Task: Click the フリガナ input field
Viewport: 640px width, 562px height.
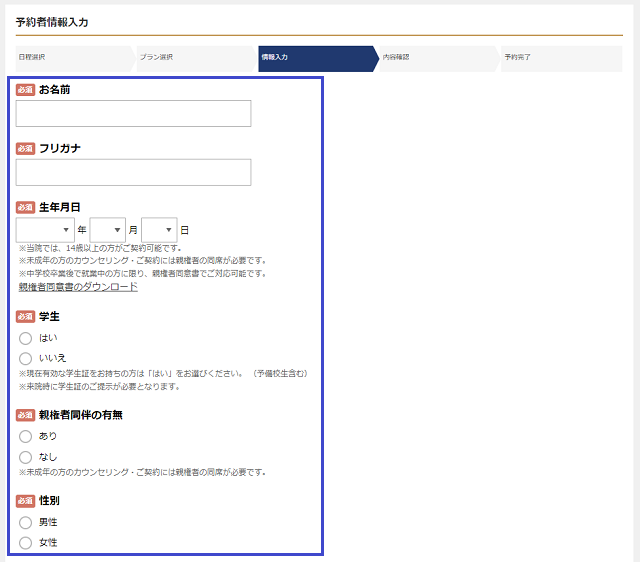Action: pyautogui.click(x=133, y=172)
